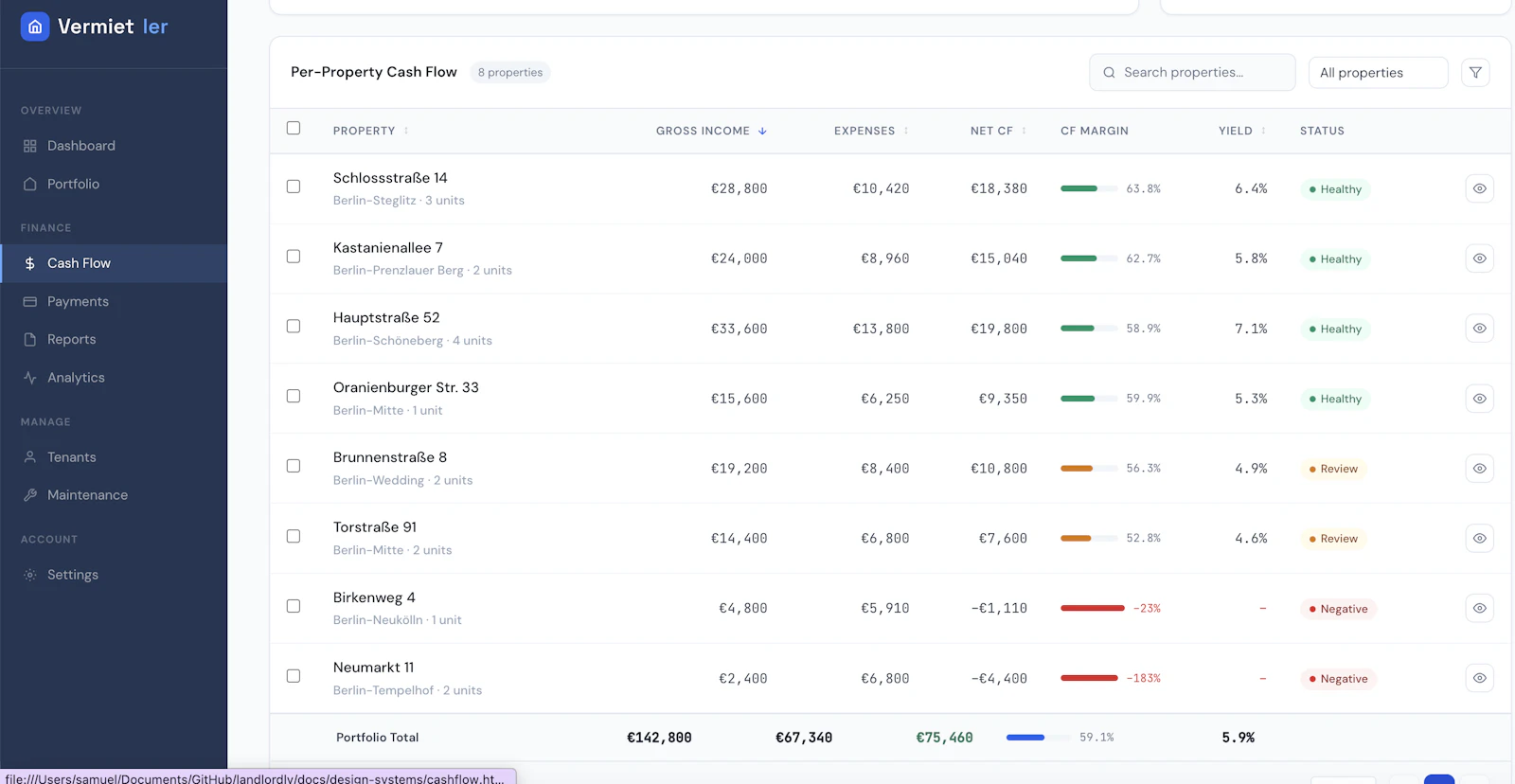Select the Kastanienallee 7 row checkbox
This screenshot has height=784, width=1515.
[294, 257]
